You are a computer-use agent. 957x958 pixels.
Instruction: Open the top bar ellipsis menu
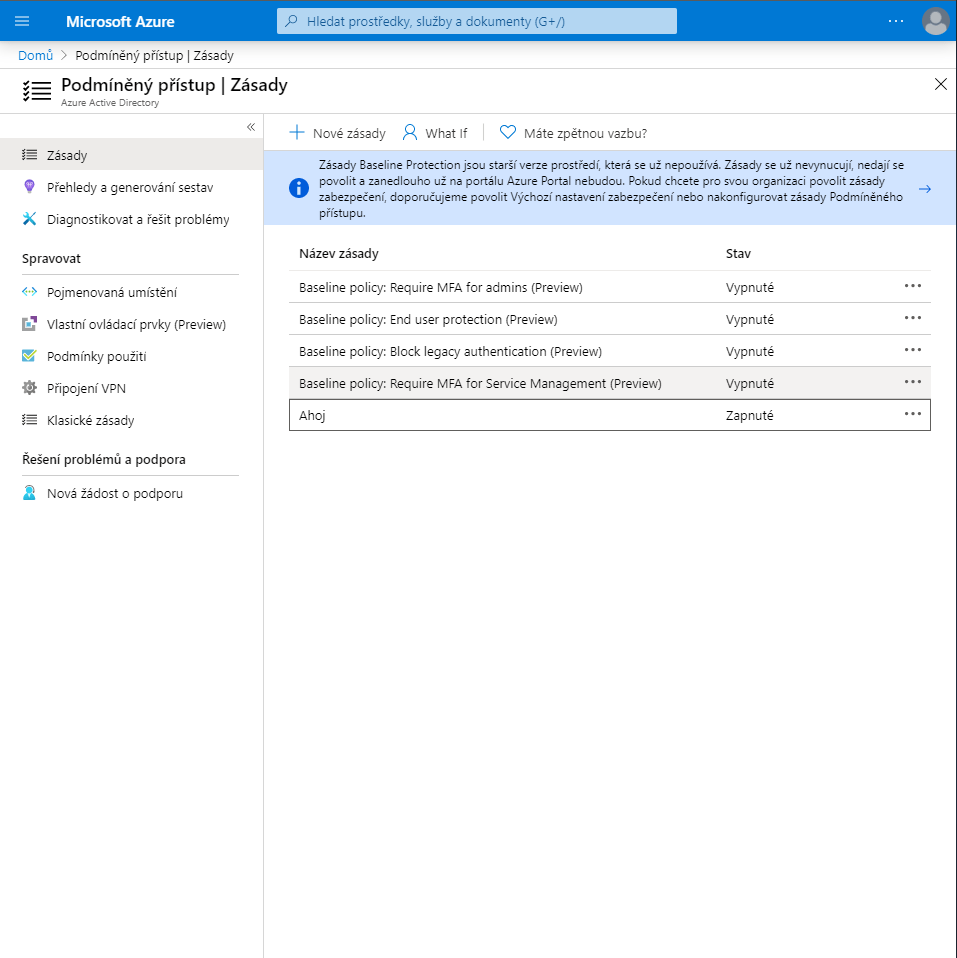[895, 21]
